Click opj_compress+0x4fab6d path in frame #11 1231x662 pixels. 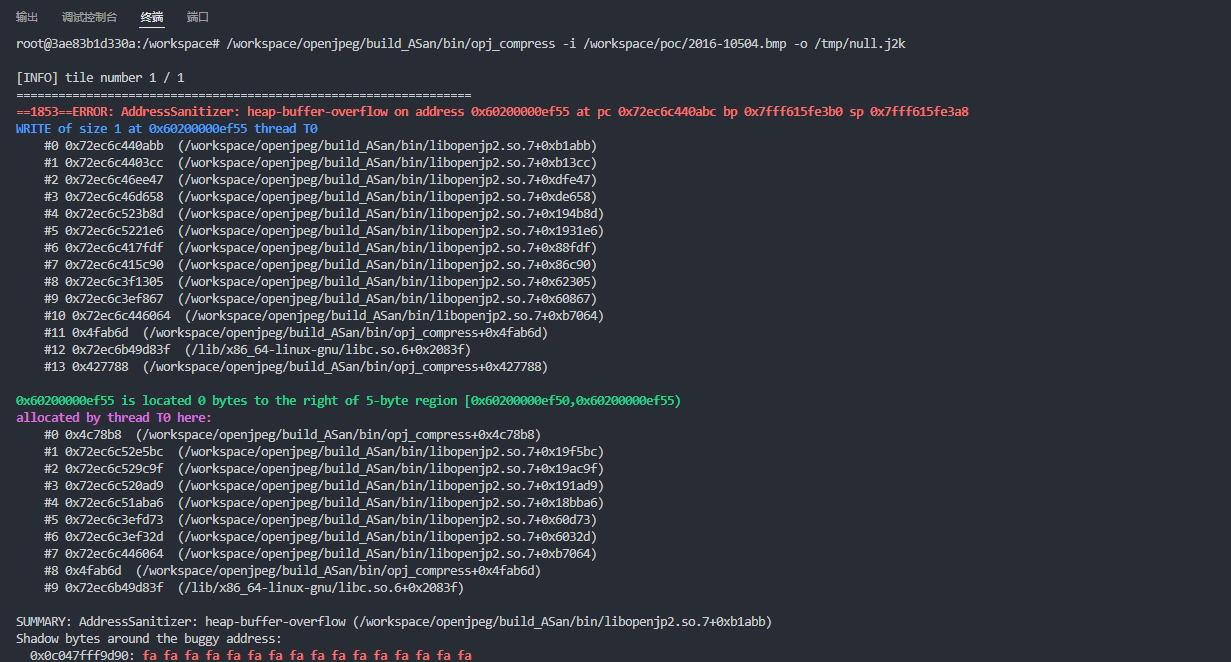point(345,333)
